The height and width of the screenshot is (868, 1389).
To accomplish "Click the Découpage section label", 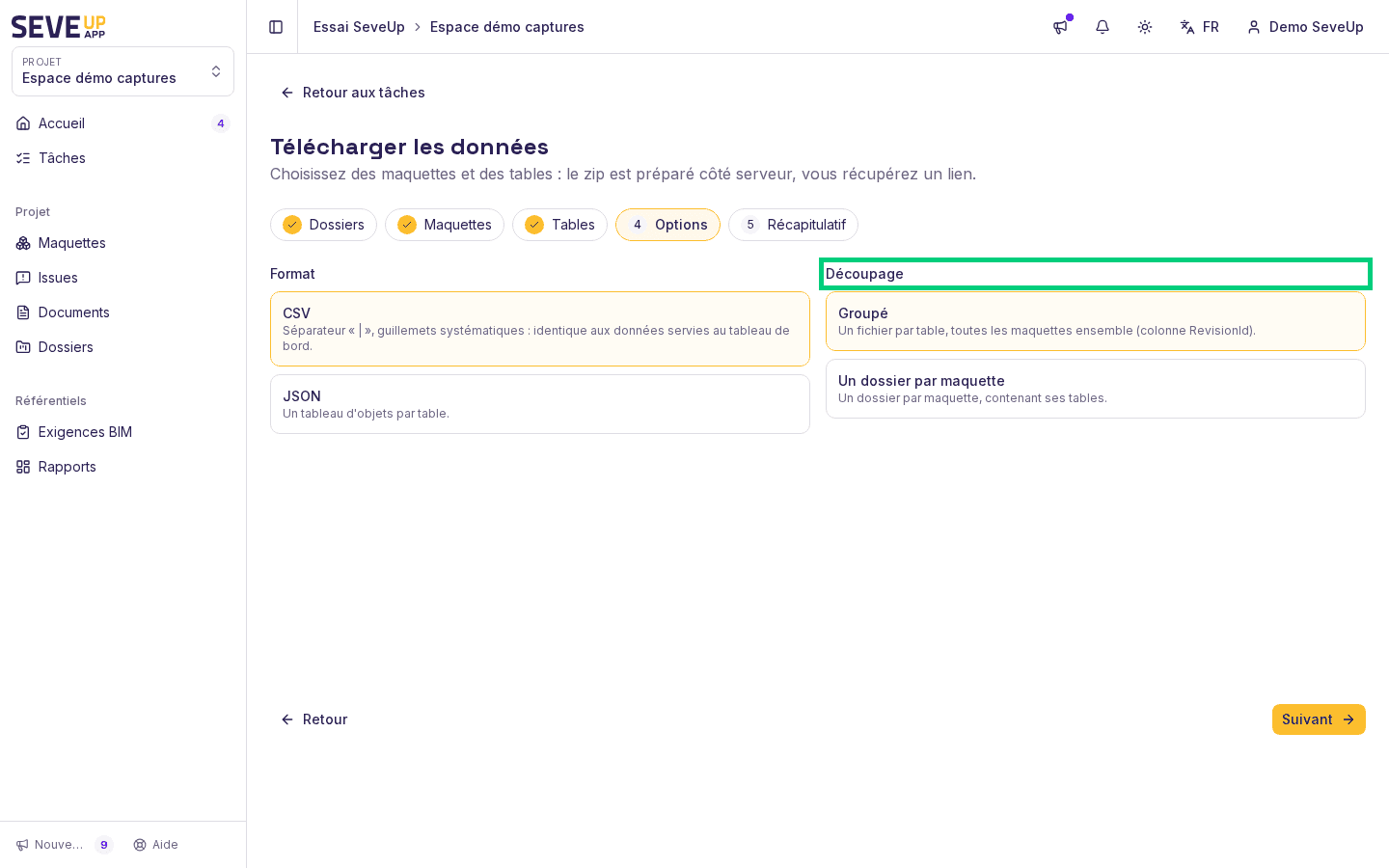I will pyautogui.click(x=864, y=274).
